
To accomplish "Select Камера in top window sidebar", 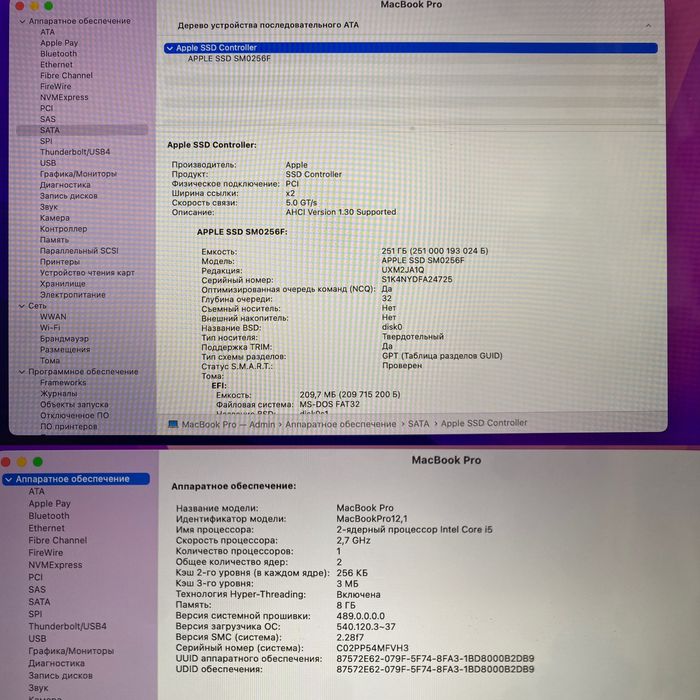I will coord(55,218).
